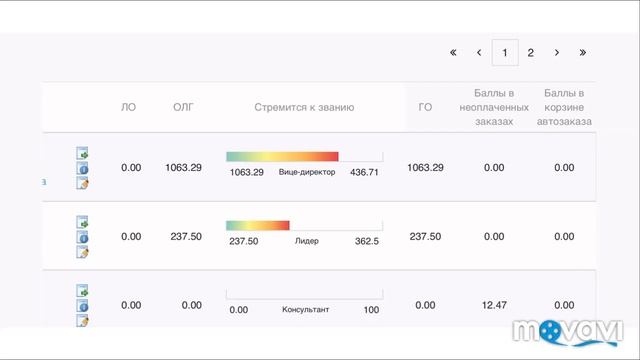Open page 2 in pagination
This screenshot has height=360, width=640.
click(x=531, y=53)
